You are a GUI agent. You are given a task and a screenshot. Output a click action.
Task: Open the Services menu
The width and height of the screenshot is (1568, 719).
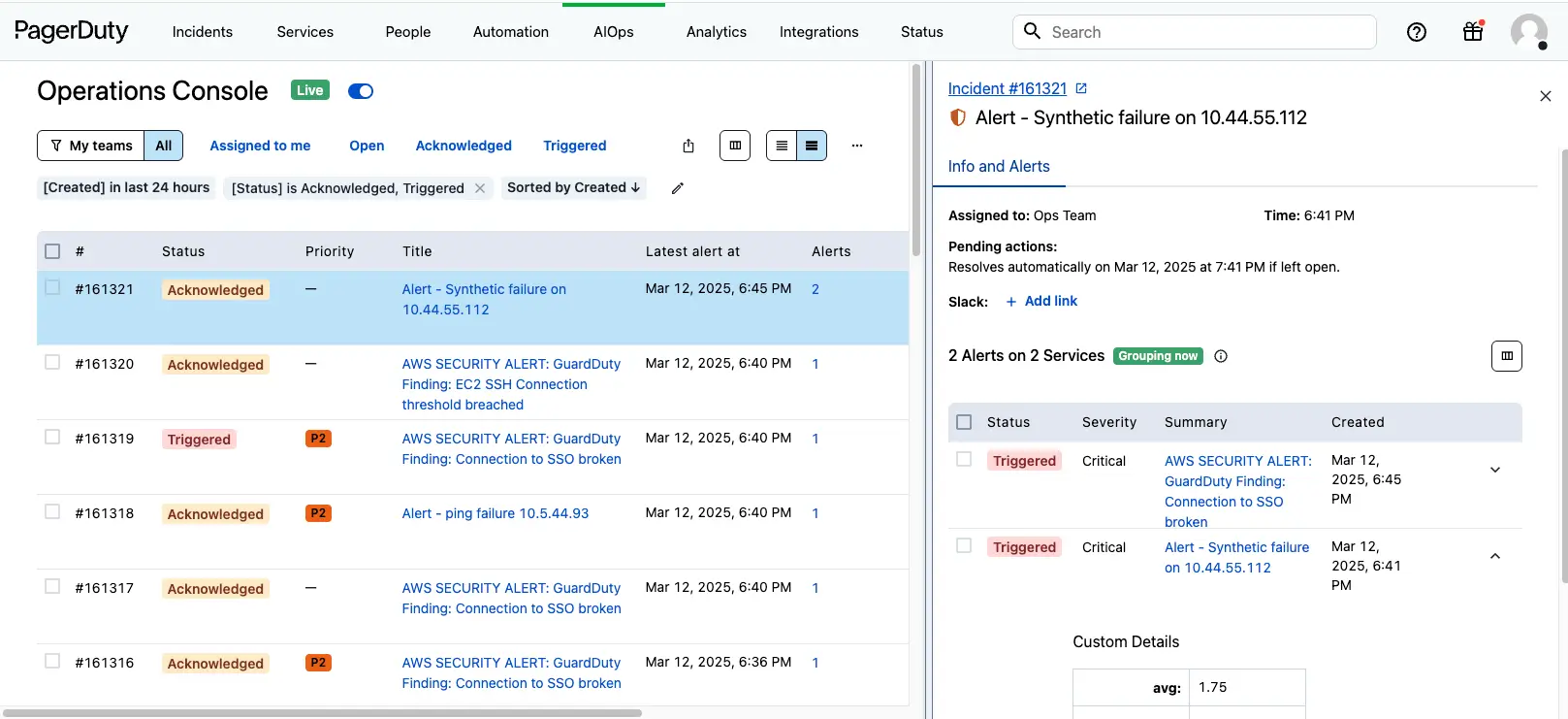click(x=305, y=32)
